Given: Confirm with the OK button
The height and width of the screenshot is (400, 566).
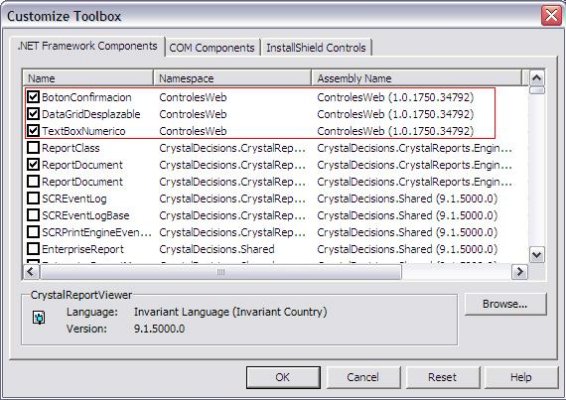Looking at the screenshot, I should point(283,377).
